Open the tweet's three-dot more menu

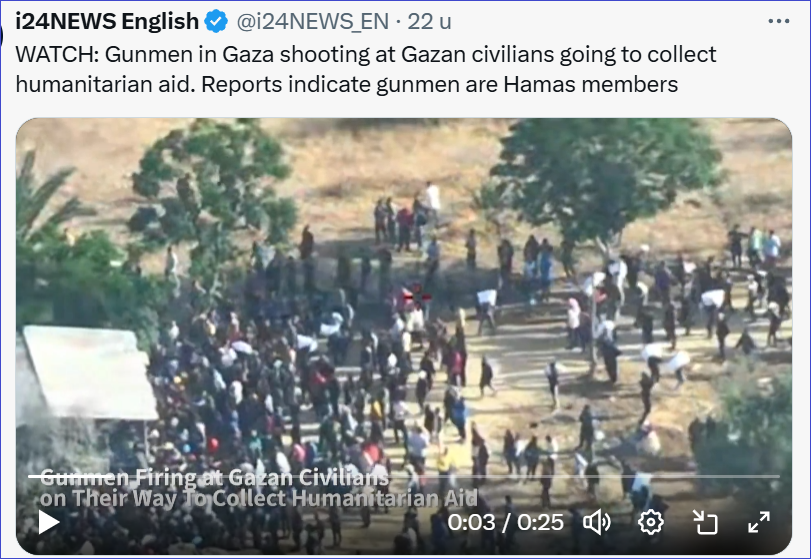click(x=778, y=21)
